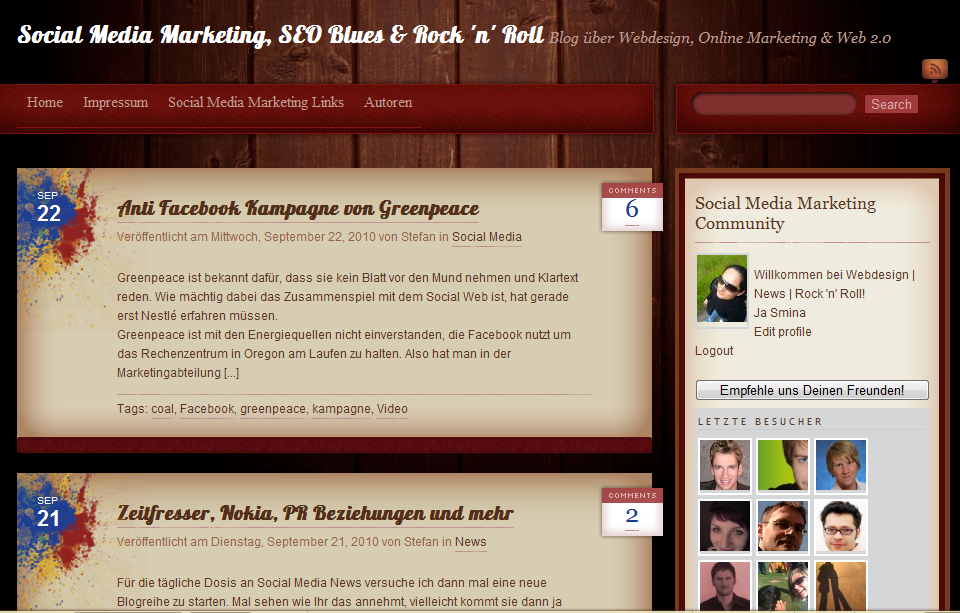Click the Search button
Viewport: 960px width, 613px height.
click(891, 104)
